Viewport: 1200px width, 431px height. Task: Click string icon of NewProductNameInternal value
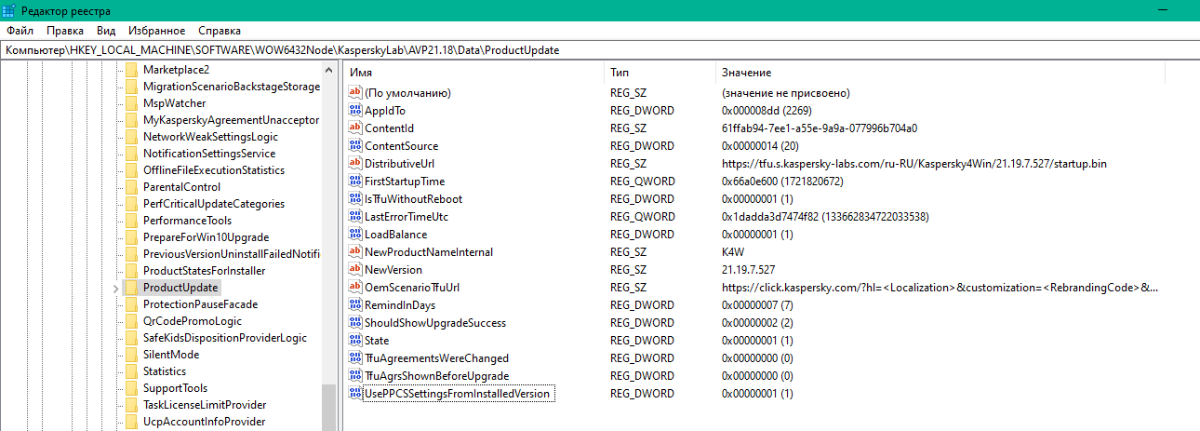tap(355, 252)
